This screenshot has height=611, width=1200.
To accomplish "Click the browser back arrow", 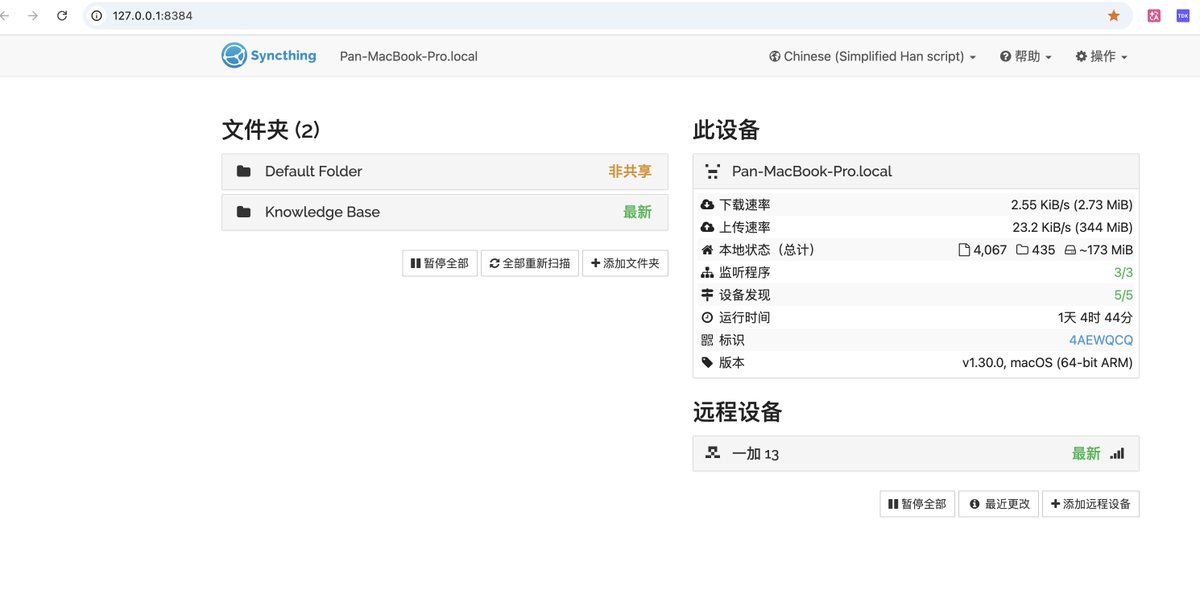I will click(5, 16).
